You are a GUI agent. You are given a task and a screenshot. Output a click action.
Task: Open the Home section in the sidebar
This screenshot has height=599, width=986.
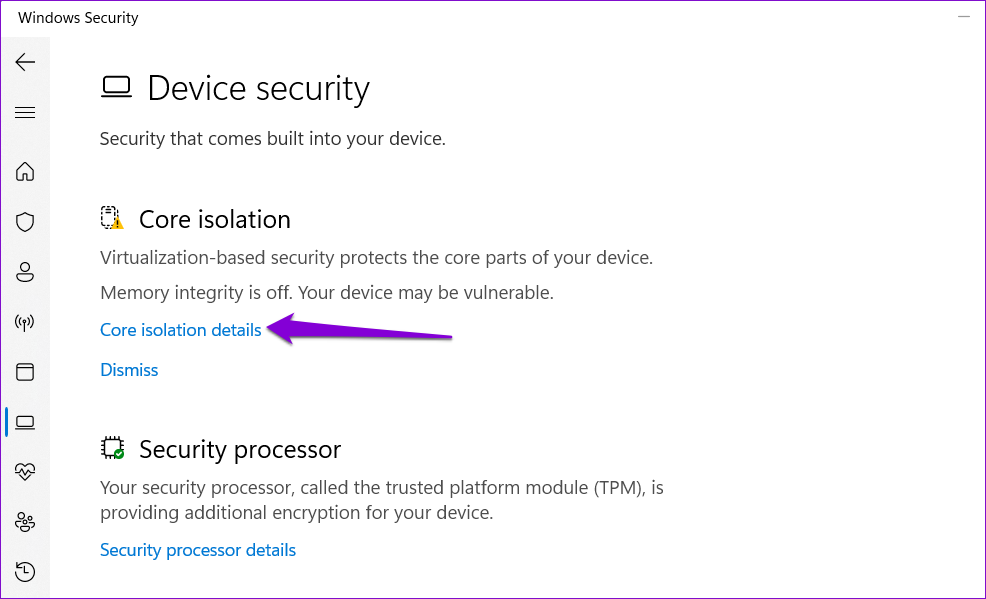coord(25,171)
